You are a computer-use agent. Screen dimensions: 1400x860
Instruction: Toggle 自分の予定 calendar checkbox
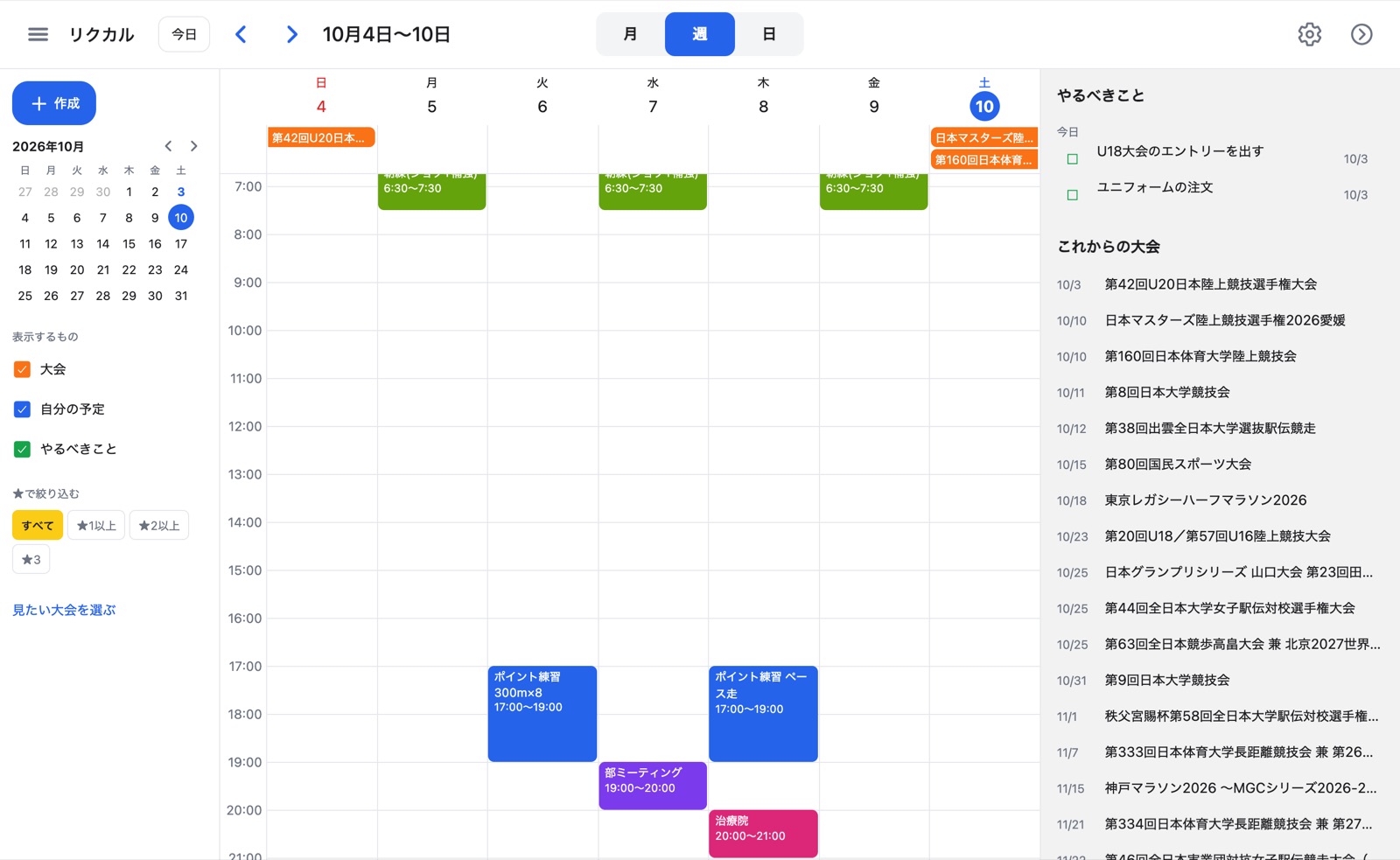(x=23, y=409)
